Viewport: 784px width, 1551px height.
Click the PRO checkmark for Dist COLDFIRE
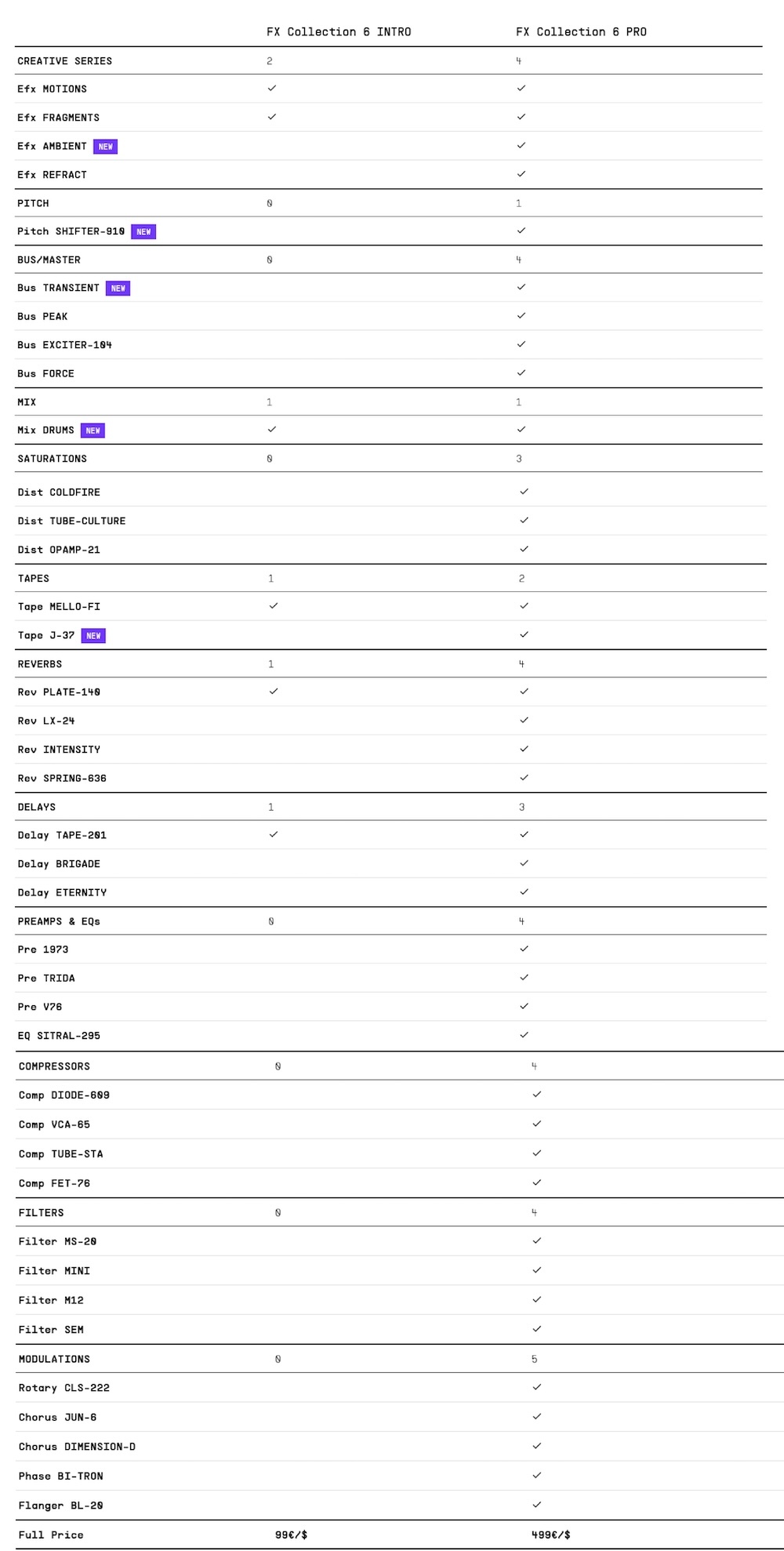[x=524, y=492]
